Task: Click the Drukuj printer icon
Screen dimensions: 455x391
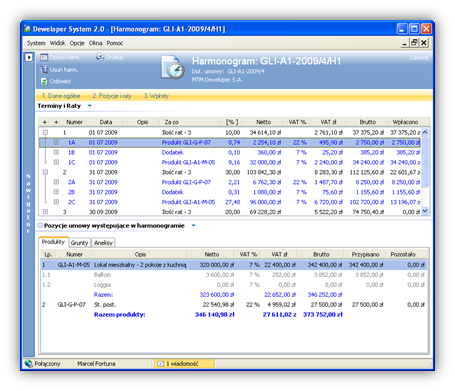Action: click(x=100, y=57)
